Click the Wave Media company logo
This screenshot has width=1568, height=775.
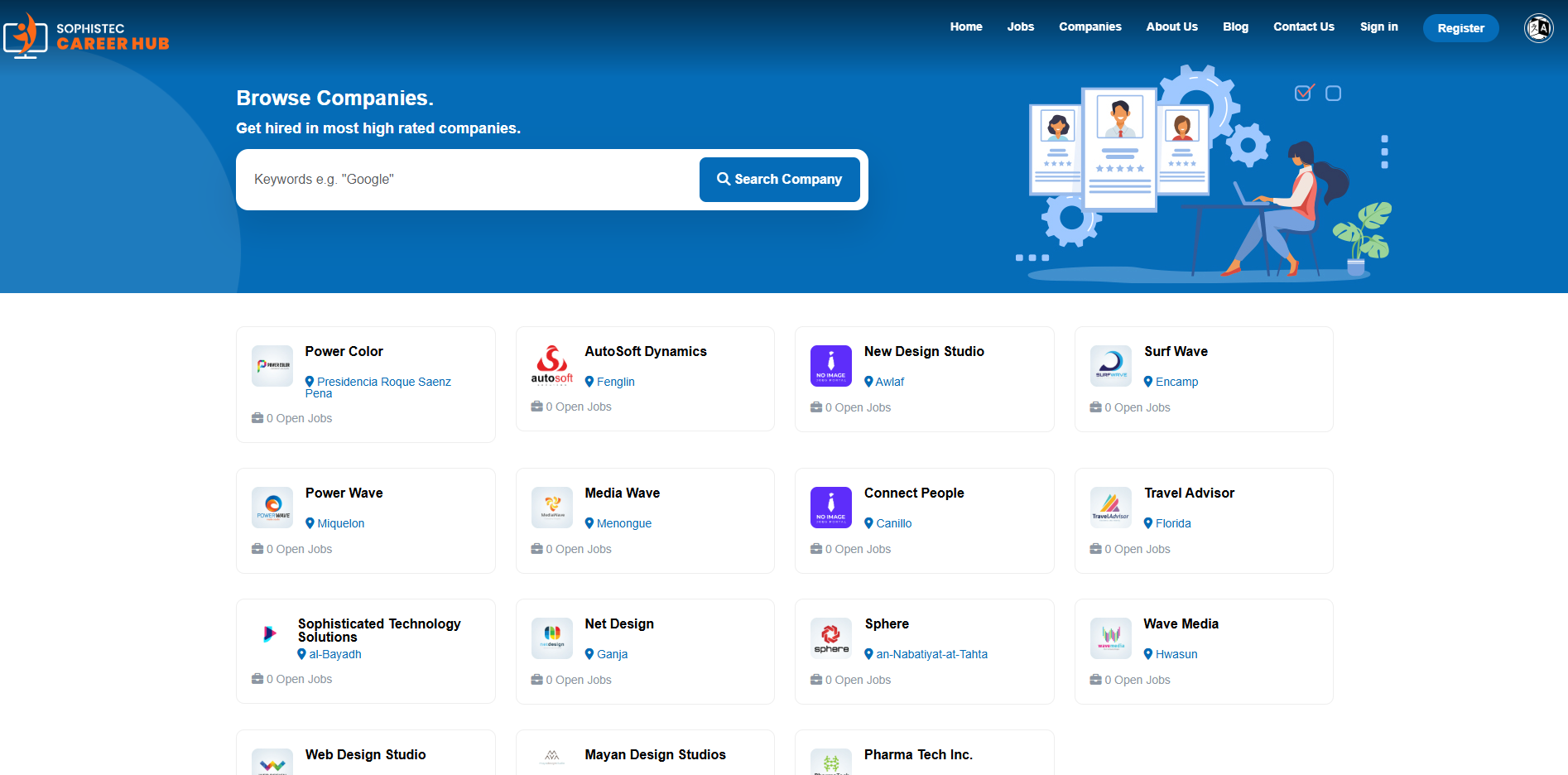coord(1111,638)
